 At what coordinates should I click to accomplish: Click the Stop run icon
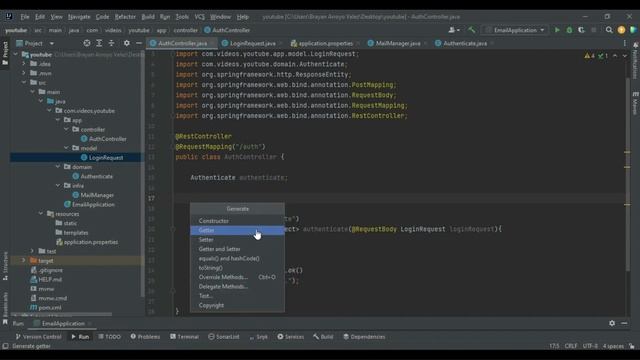(593, 30)
